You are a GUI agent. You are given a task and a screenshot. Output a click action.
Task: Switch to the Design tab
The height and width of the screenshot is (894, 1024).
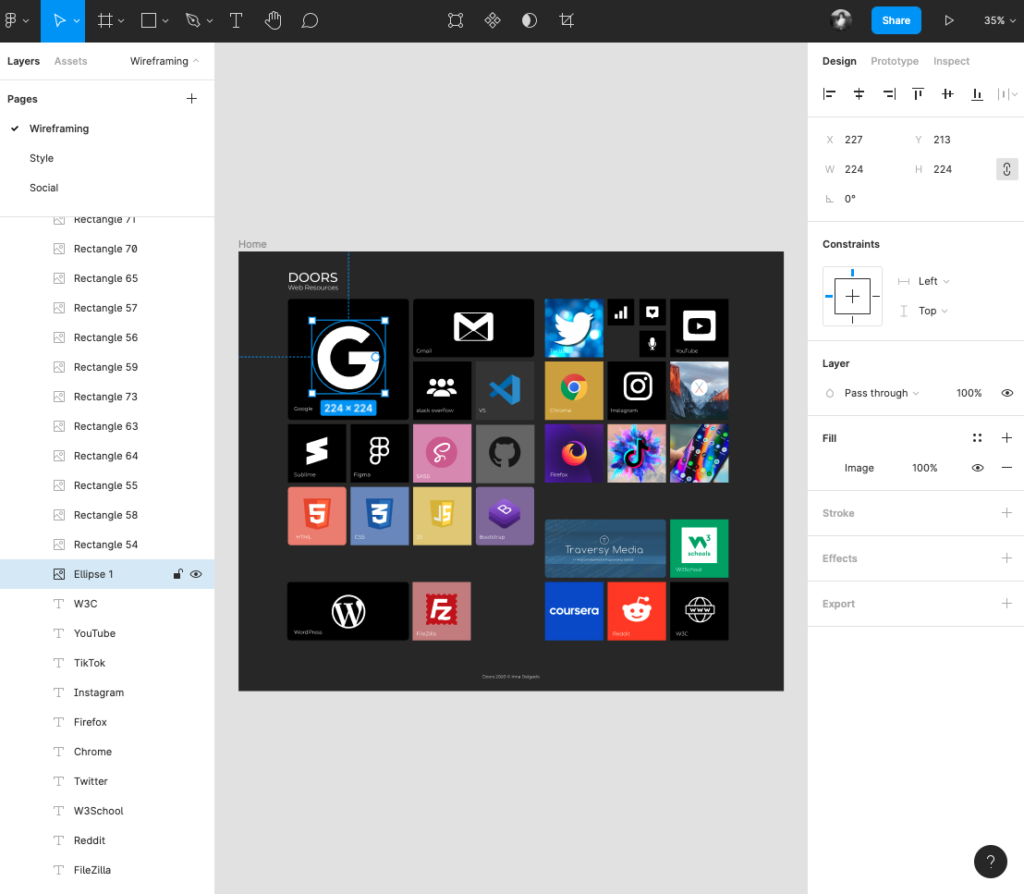click(x=839, y=61)
